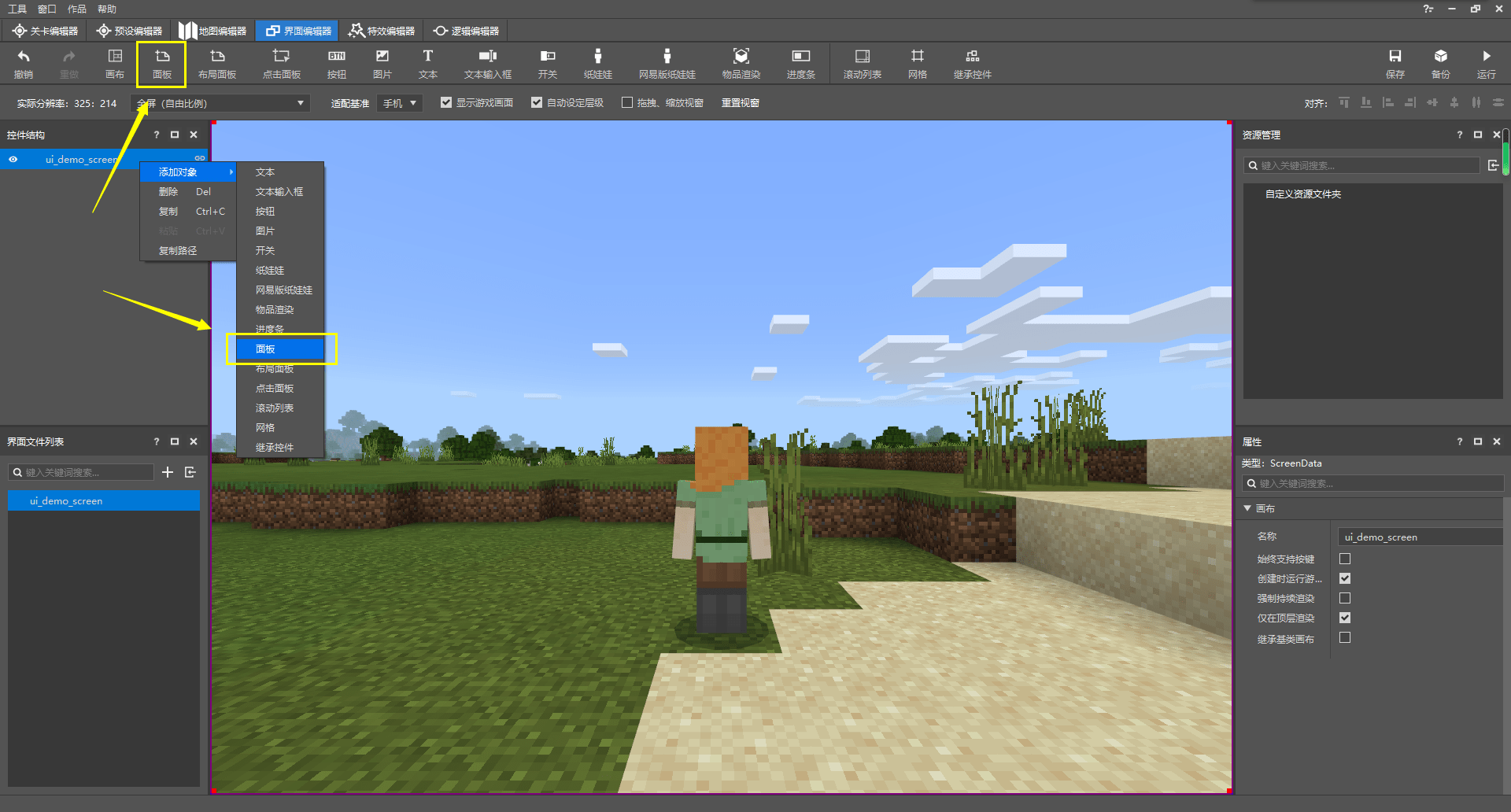1511x812 pixels.
Task: Collapse the 画布 properties section
Action: 1248,508
